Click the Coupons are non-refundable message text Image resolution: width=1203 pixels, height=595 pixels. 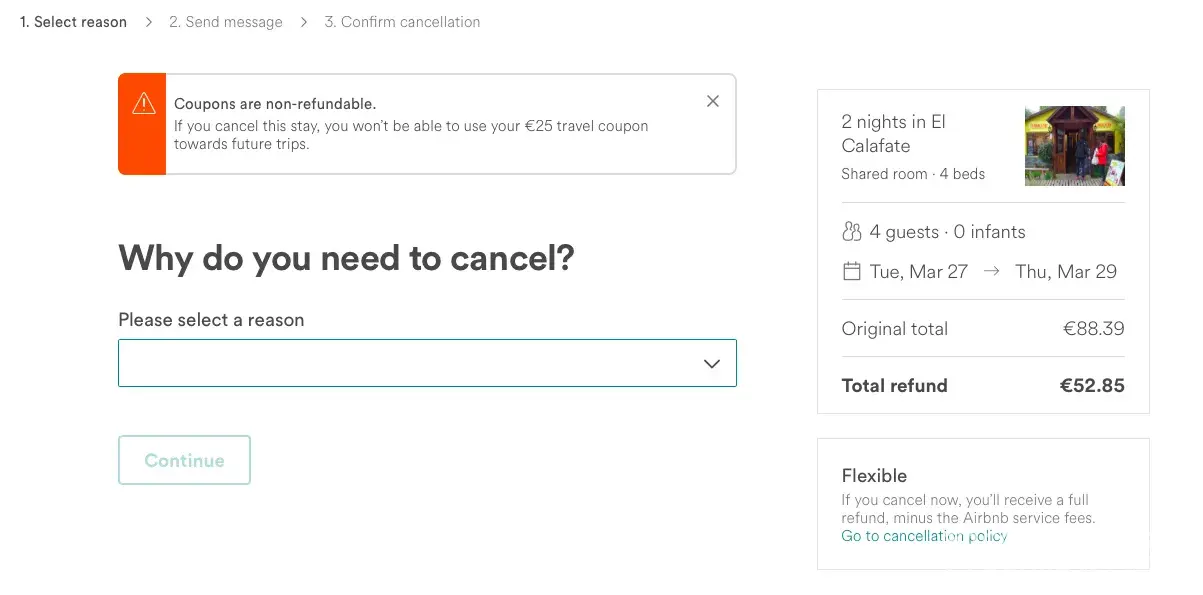pyautogui.click(x=275, y=104)
